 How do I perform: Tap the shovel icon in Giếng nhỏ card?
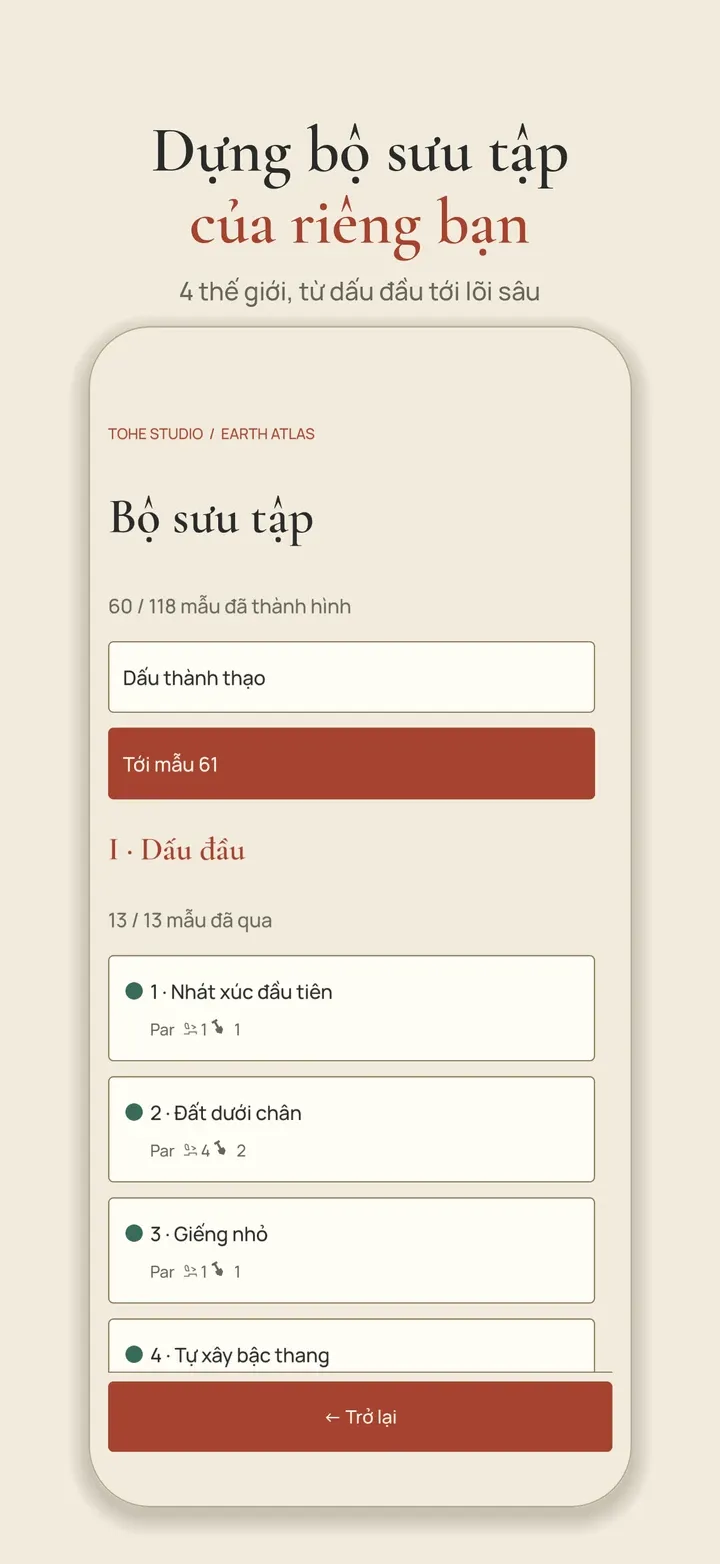(x=218, y=1269)
